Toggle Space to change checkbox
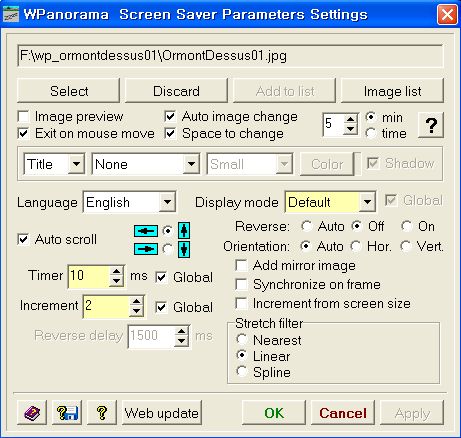 coord(170,134)
